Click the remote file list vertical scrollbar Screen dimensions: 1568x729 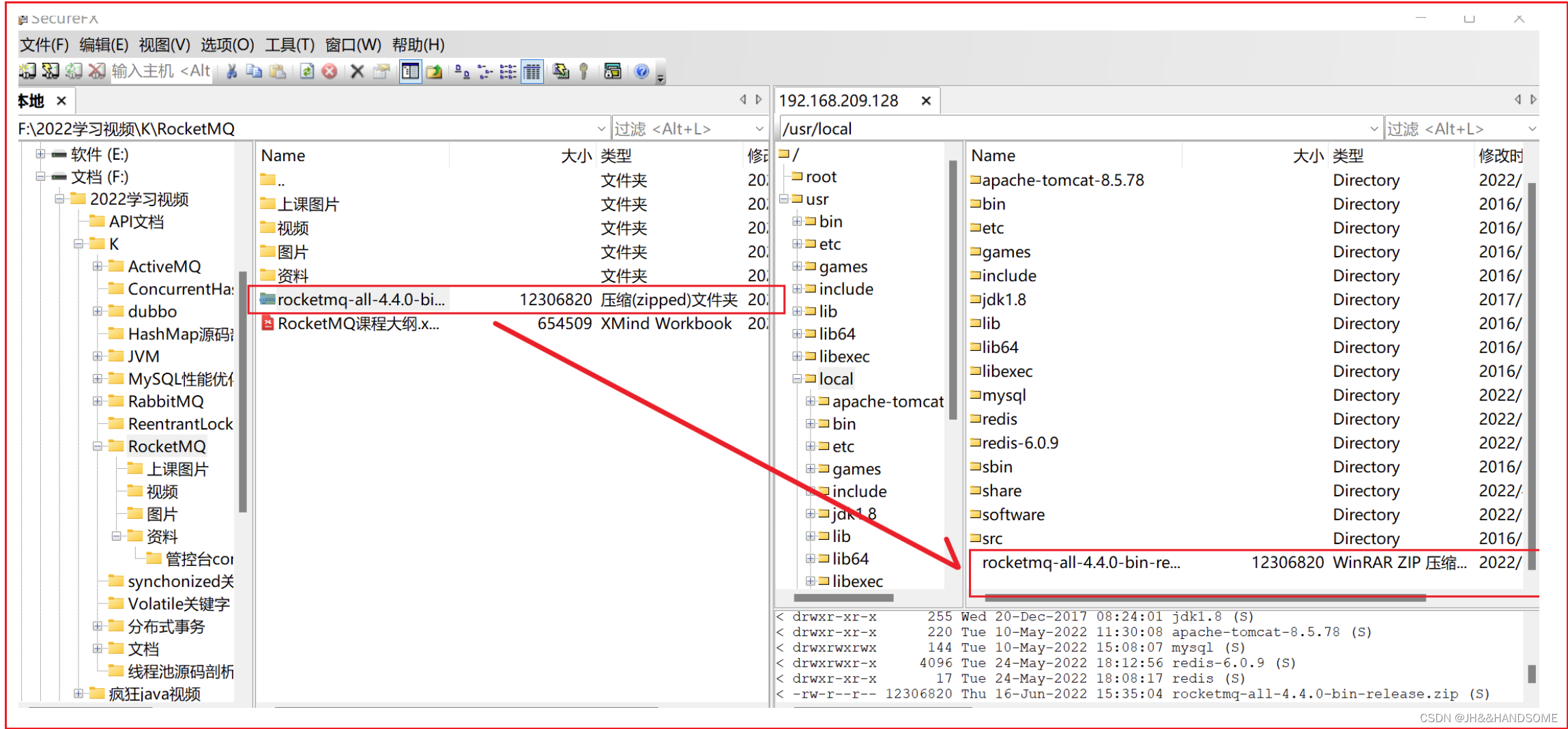pos(1532,375)
